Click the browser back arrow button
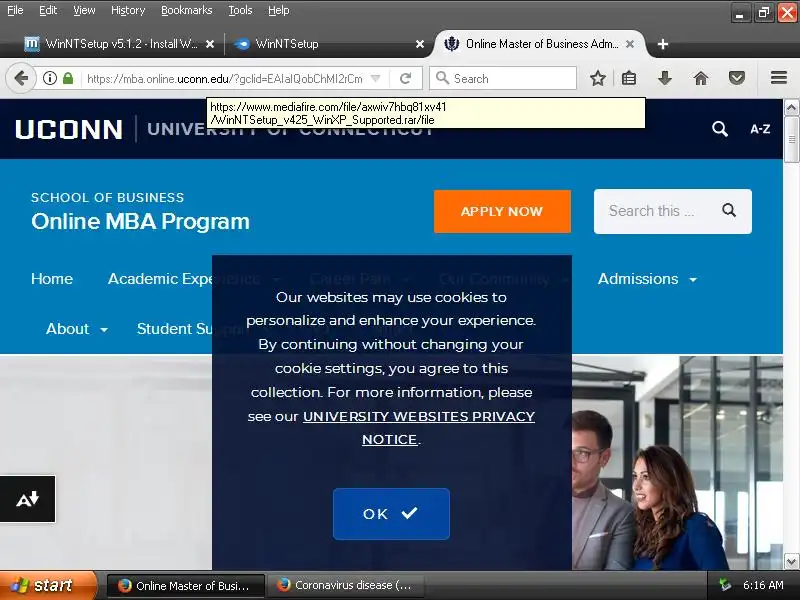The height and width of the screenshot is (600, 800). [20, 78]
